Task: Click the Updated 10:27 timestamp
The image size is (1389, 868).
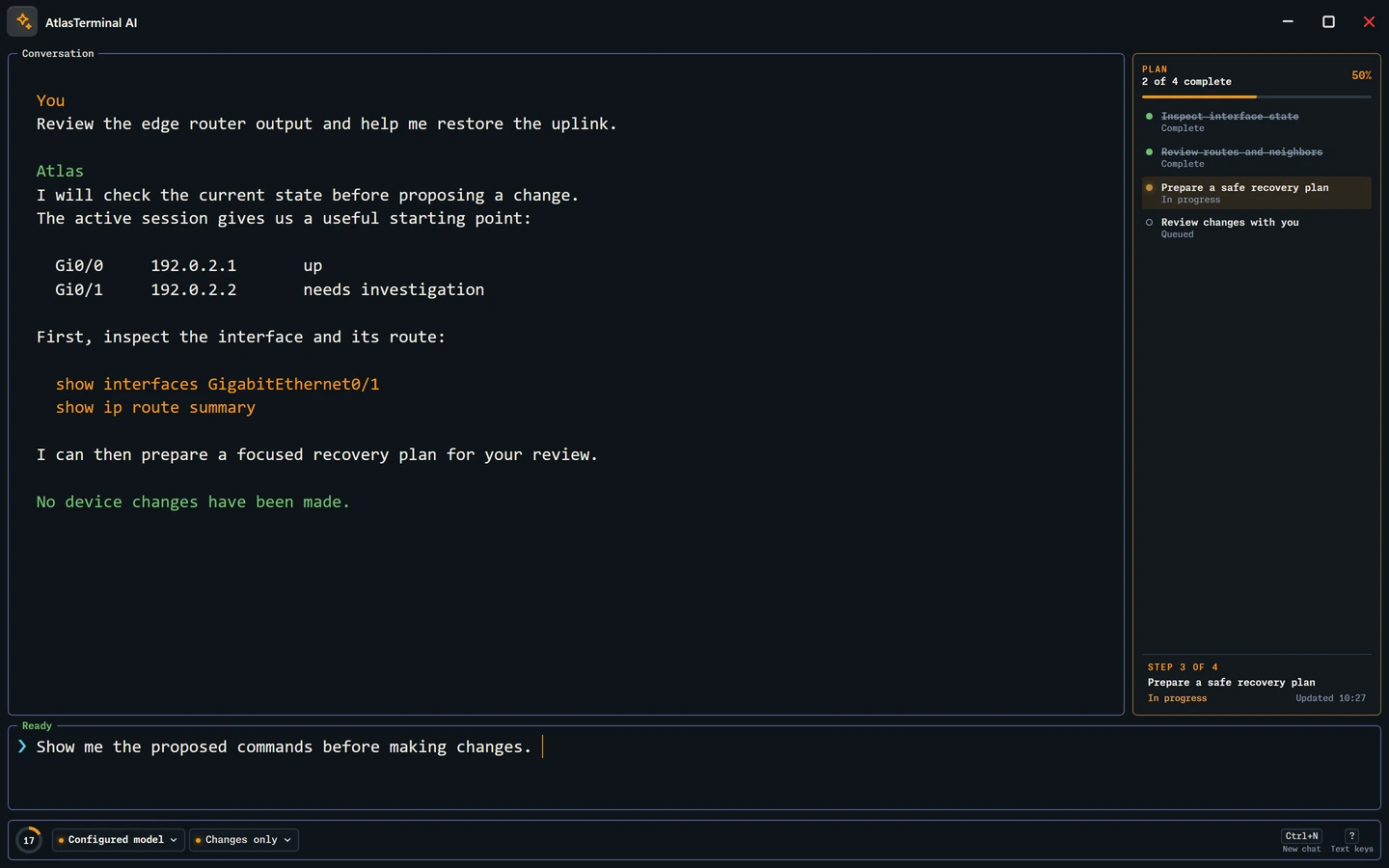Action: pyautogui.click(x=1330, y=698)
